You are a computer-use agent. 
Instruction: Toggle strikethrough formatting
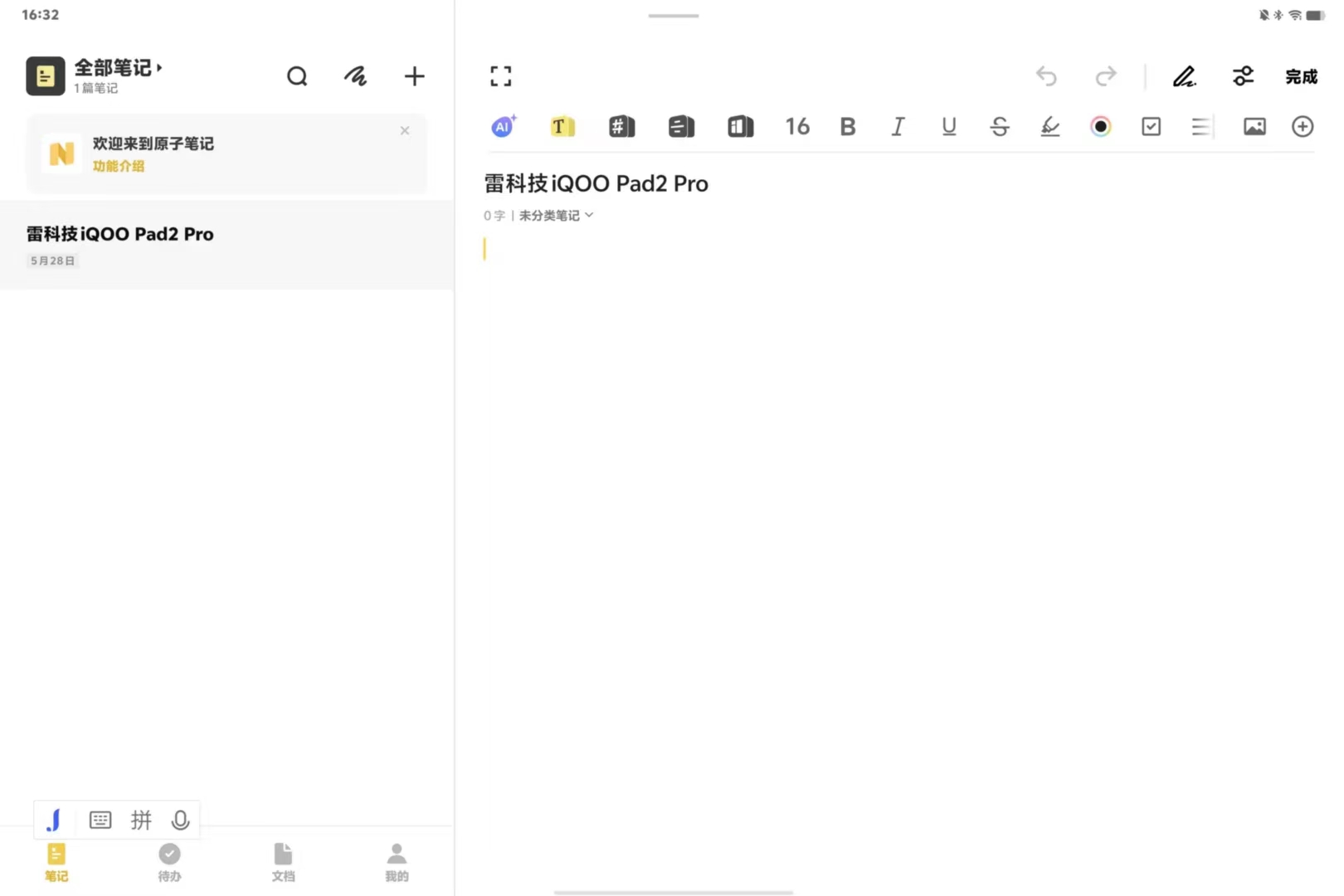(x=1000, y=126)
